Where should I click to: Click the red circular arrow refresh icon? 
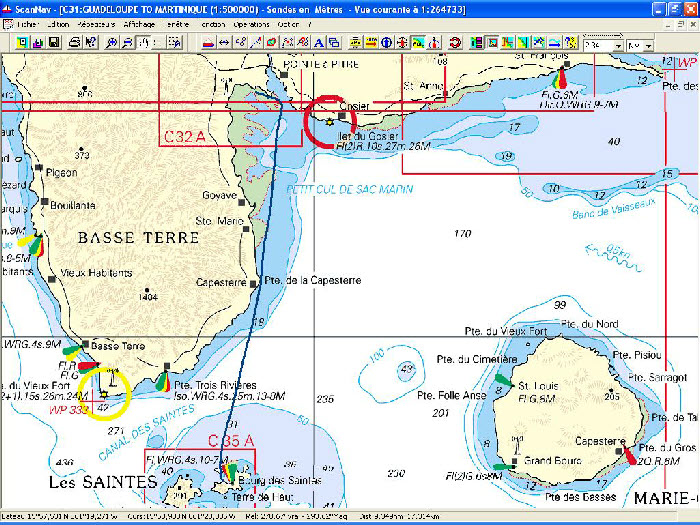(454, 43)
